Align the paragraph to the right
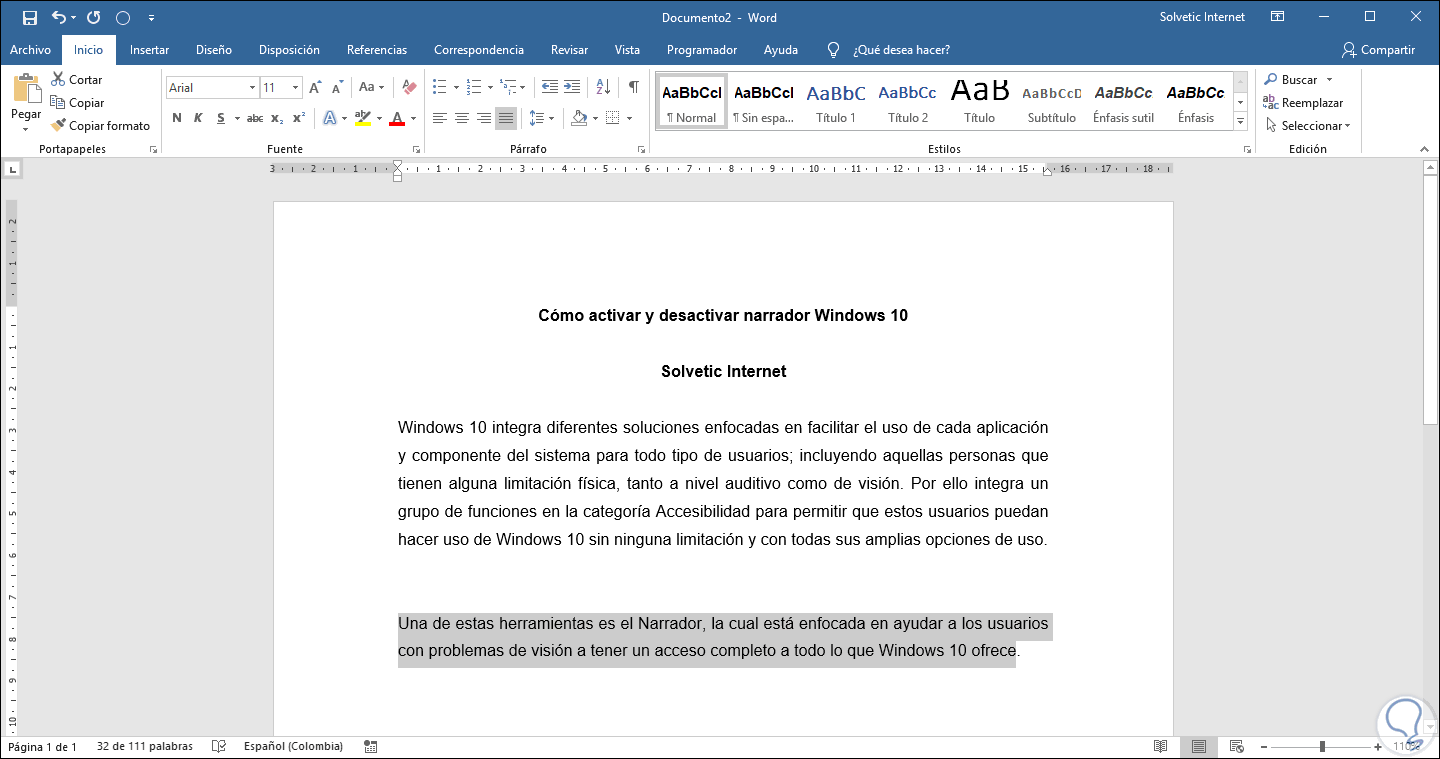 (484, 118)
